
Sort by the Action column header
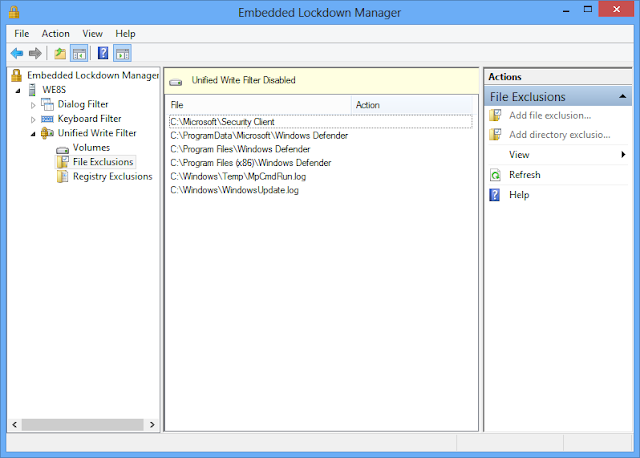(x=412, y=105)
